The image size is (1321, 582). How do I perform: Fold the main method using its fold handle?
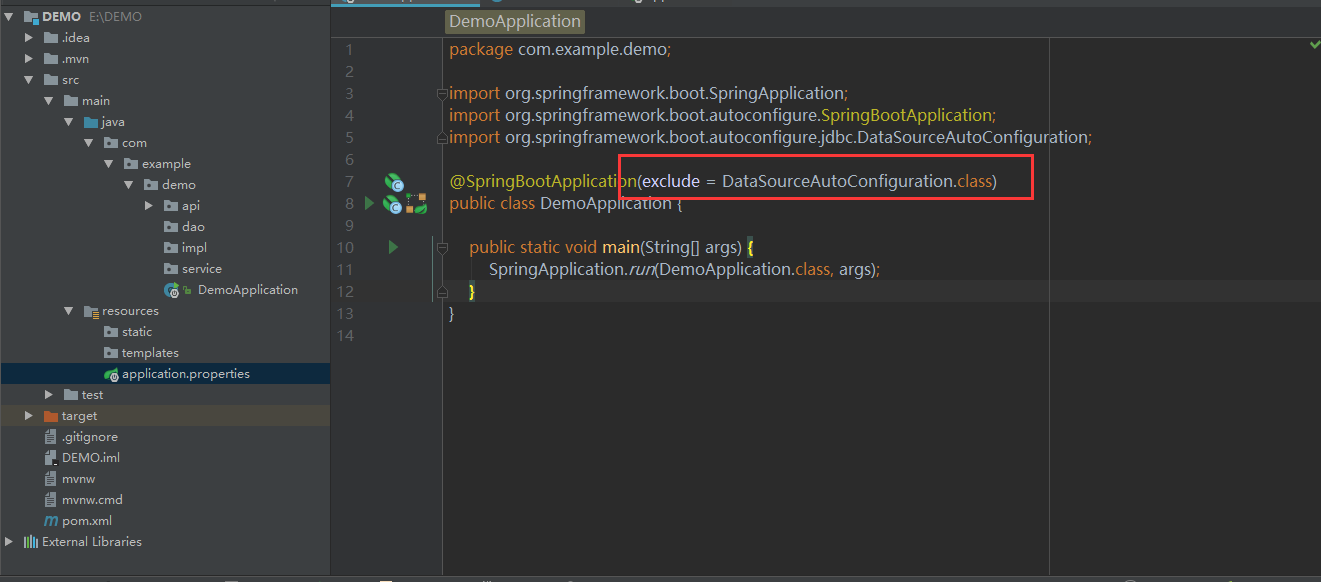pyautogui.click(x=441, y=247)
